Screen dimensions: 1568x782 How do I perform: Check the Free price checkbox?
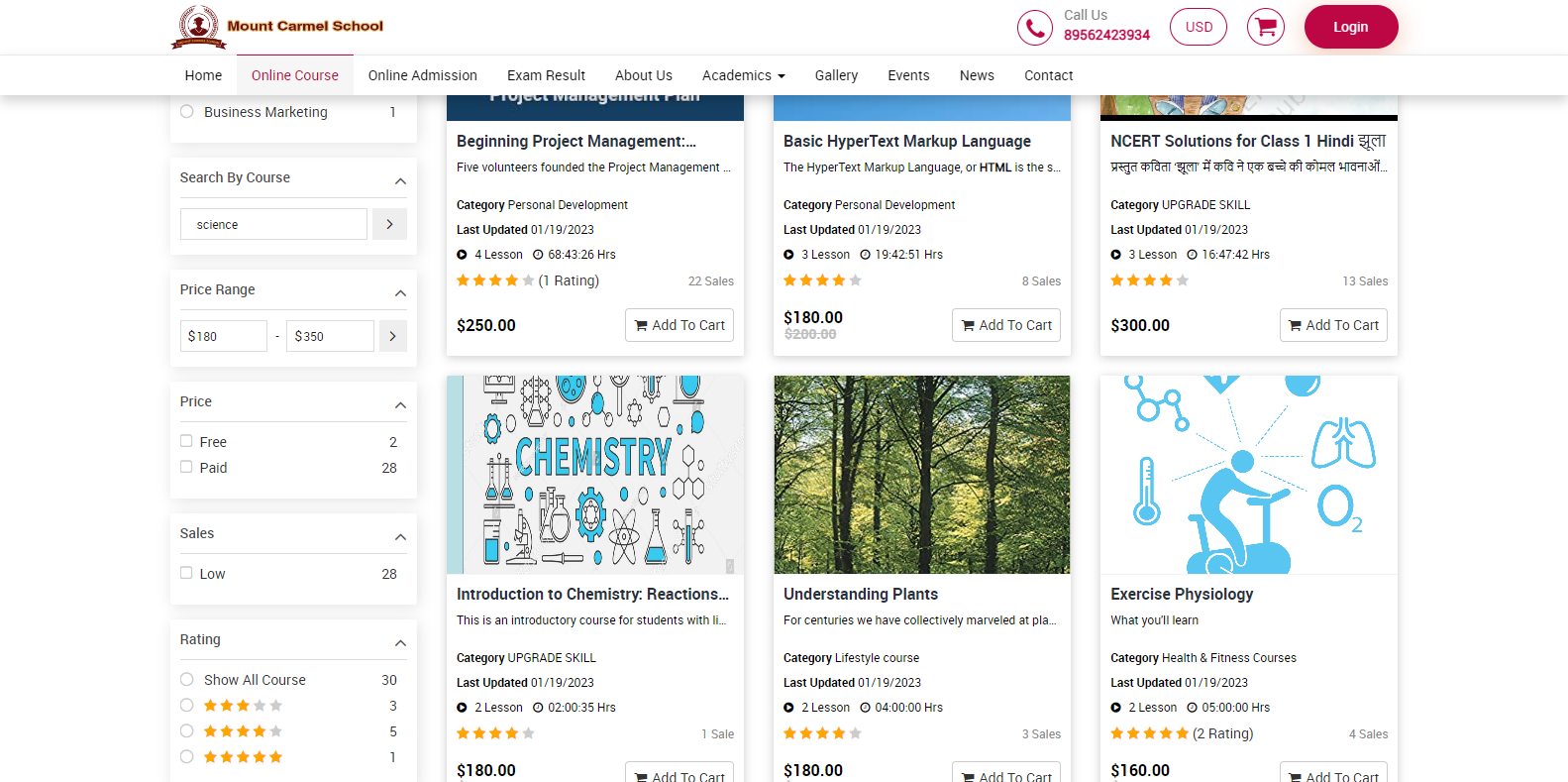pos(186,441)
